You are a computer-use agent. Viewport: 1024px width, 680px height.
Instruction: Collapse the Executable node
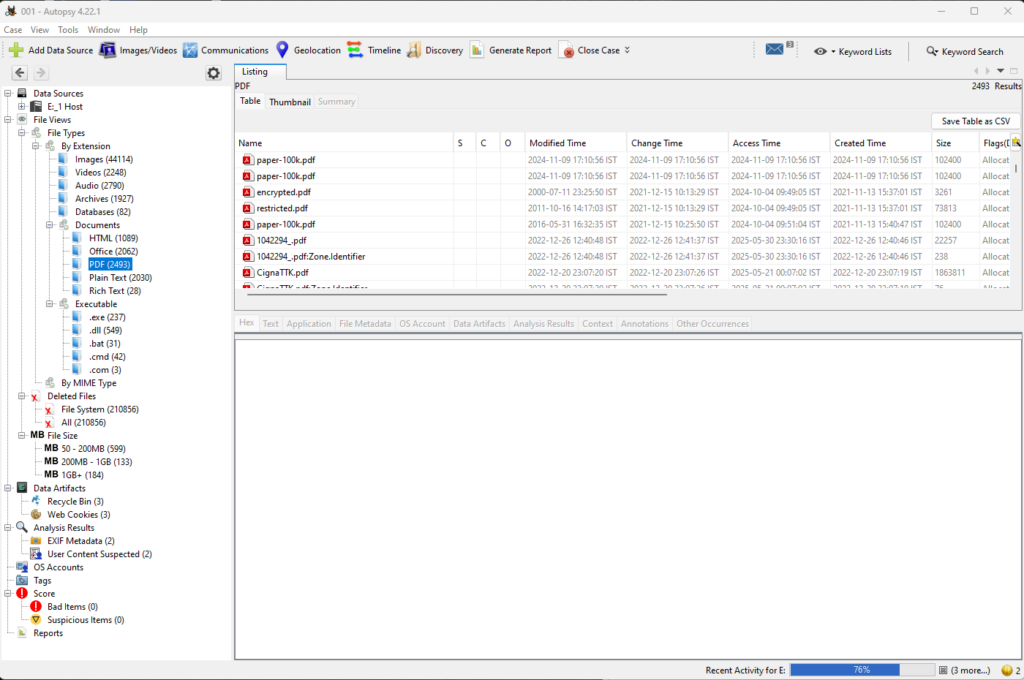click(50, 304)
